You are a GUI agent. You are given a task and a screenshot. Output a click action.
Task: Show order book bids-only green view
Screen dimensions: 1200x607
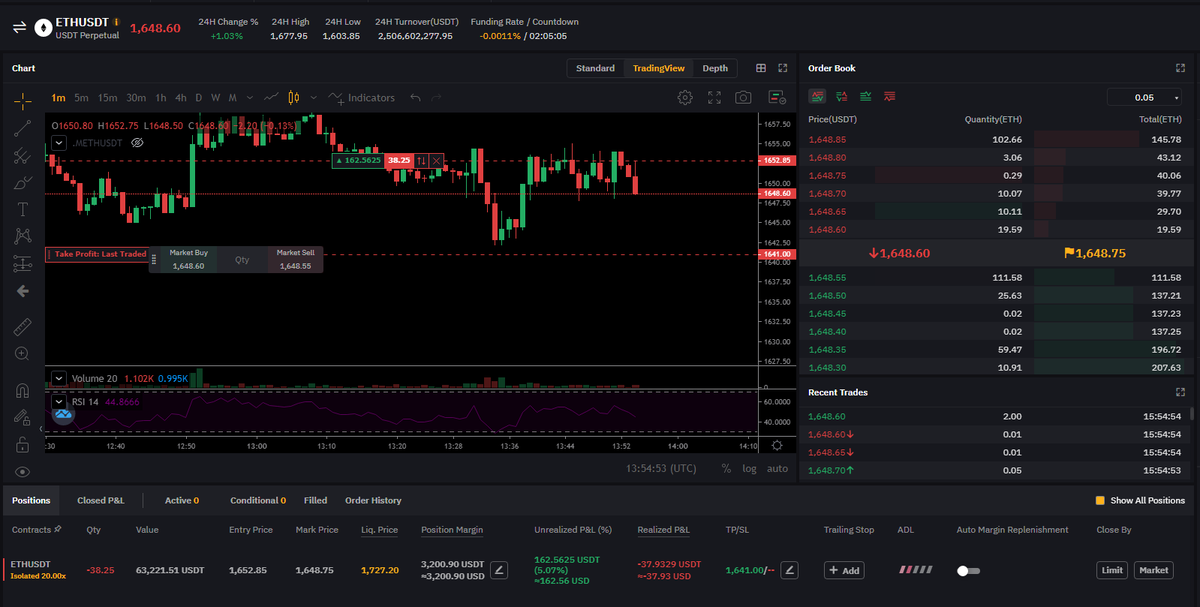click(866, 97)
